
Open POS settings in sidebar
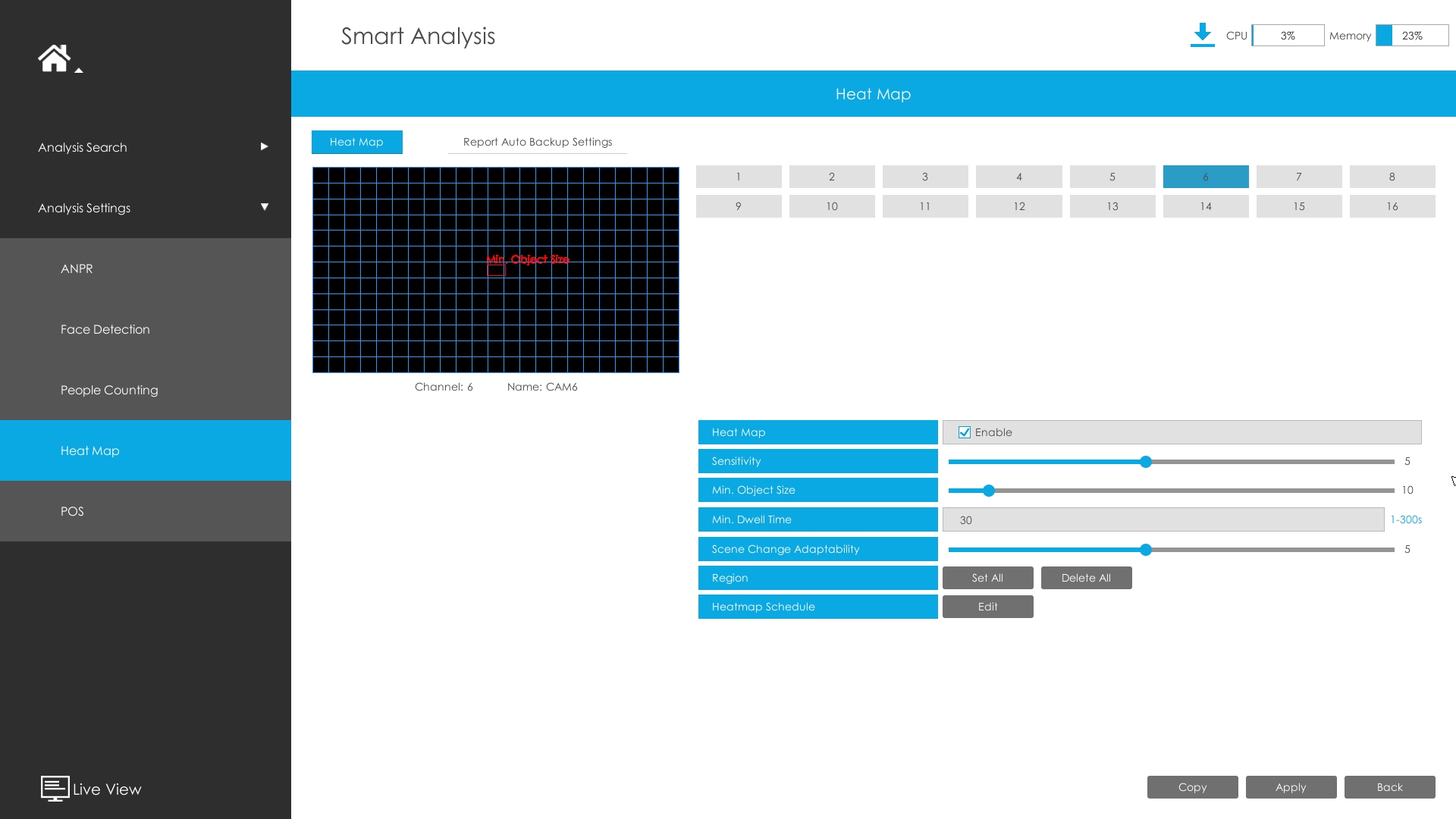click(x=146, y=511)
